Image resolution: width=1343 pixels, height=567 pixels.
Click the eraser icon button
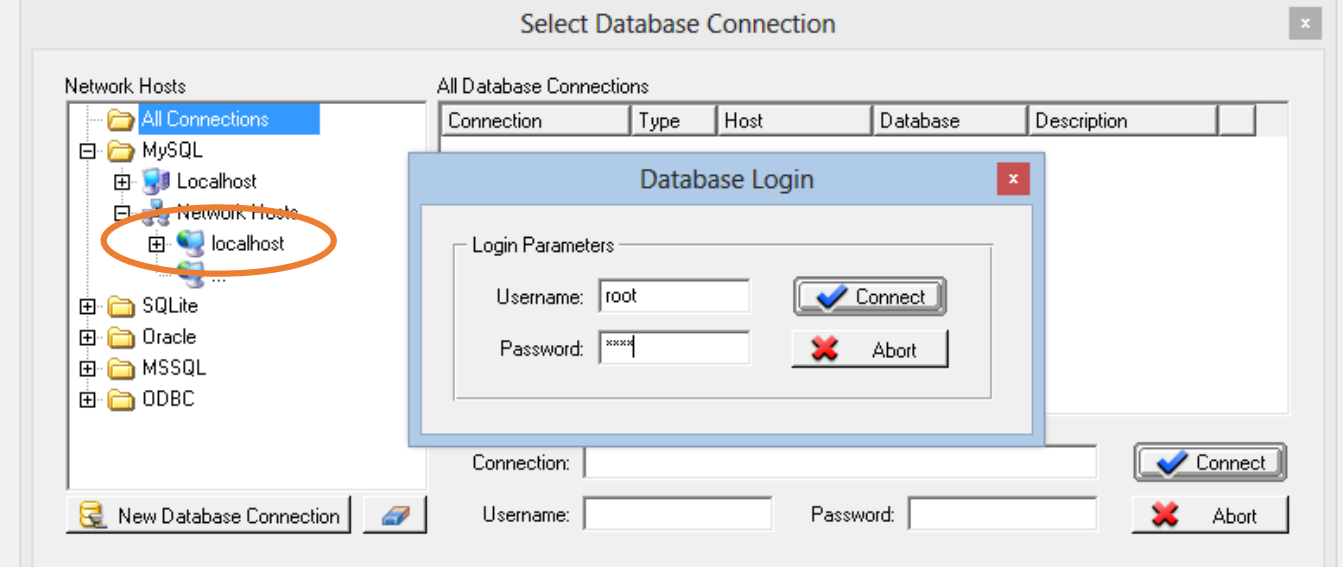coord(395,515)
